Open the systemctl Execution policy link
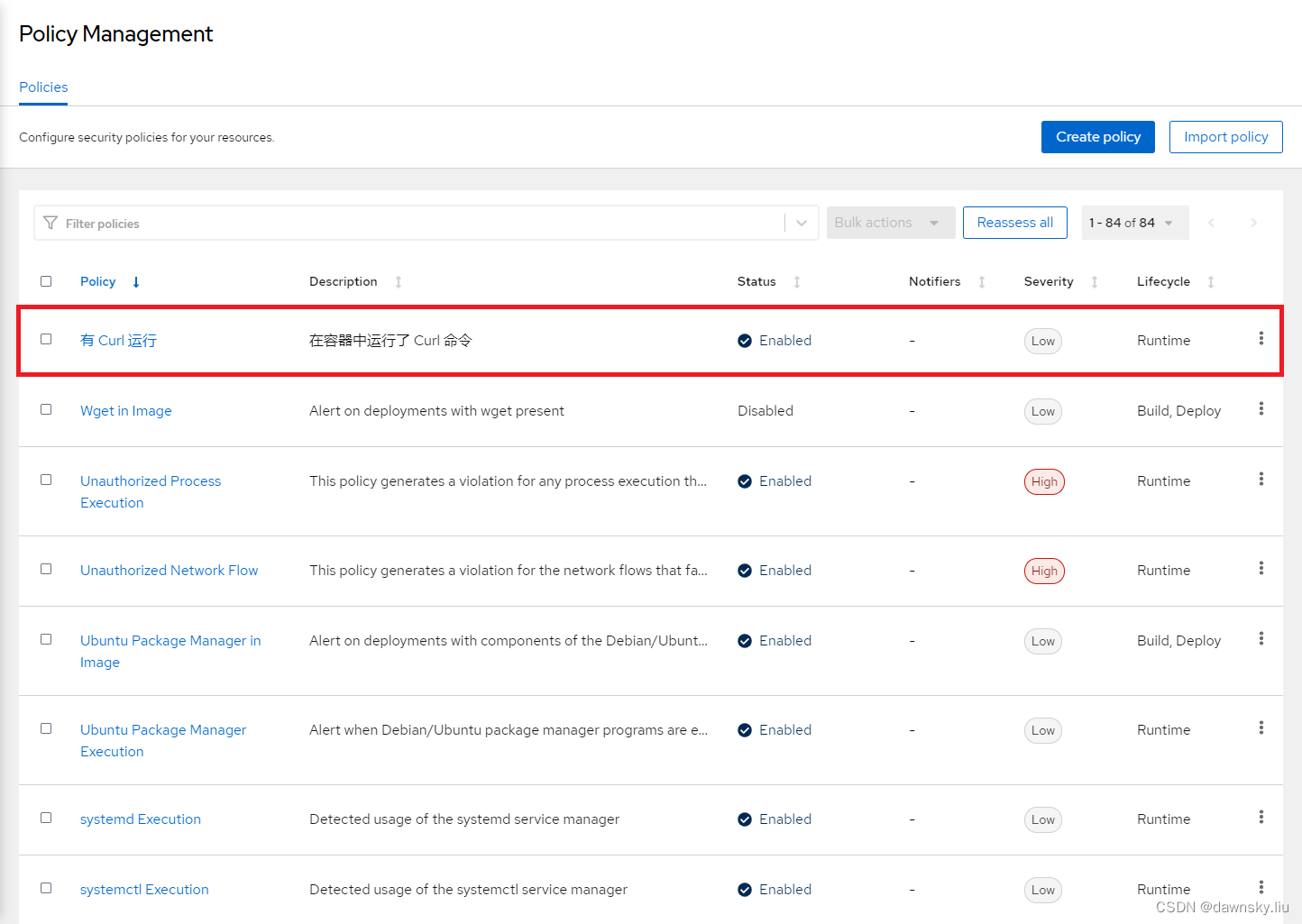 [144, 890]
